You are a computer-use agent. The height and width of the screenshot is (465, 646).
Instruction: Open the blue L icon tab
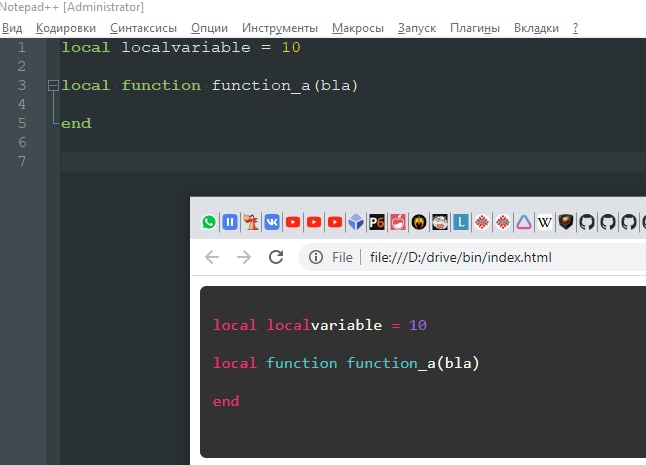pos(461,222)
